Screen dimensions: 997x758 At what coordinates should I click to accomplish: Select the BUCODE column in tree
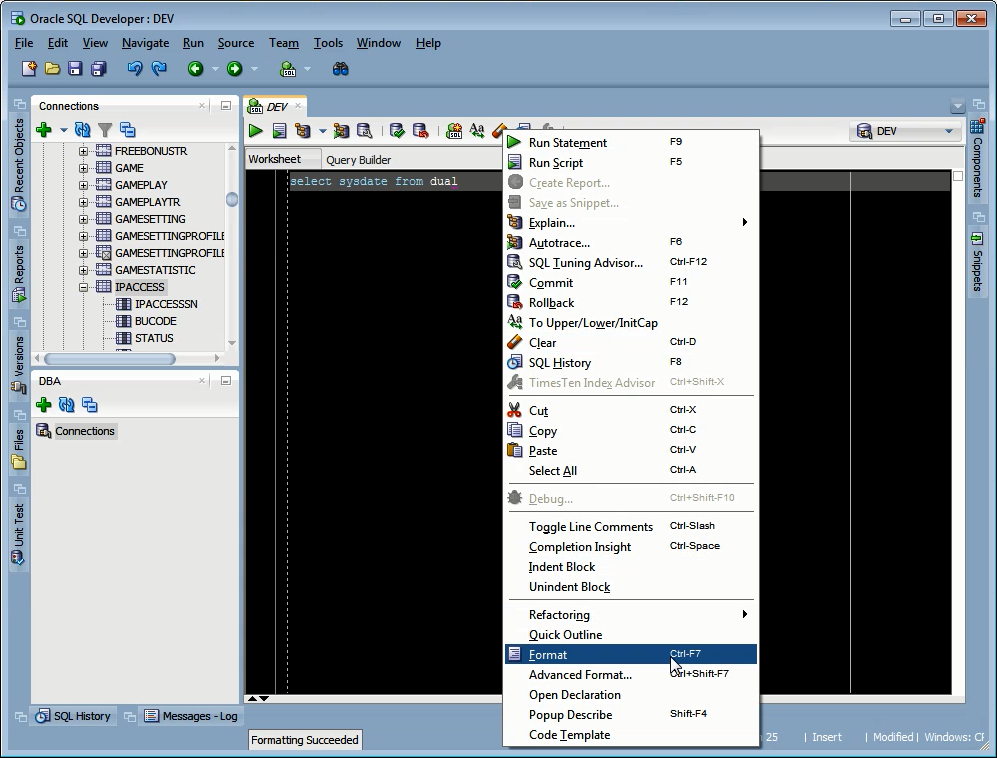156,321
